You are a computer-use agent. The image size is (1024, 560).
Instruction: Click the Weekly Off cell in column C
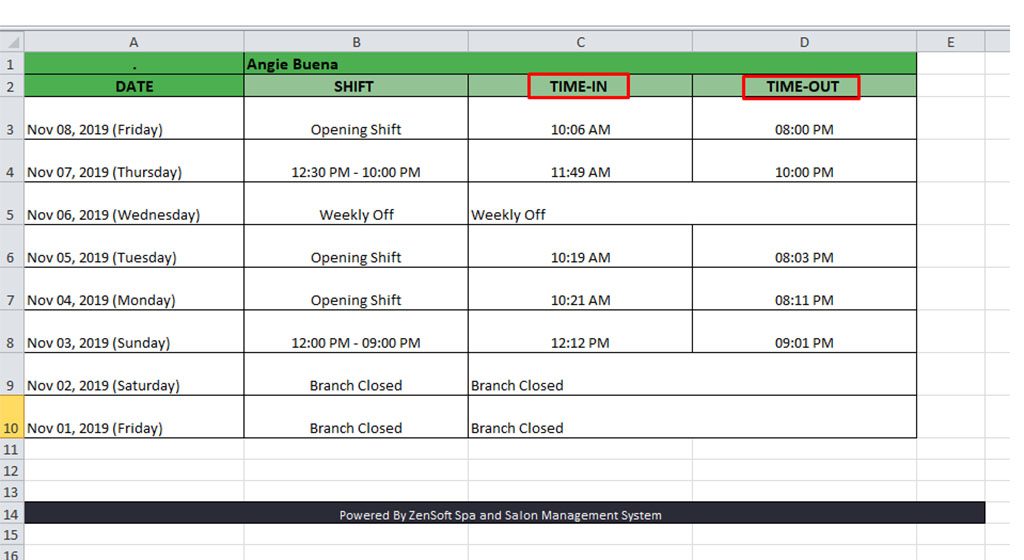[692, 204]
